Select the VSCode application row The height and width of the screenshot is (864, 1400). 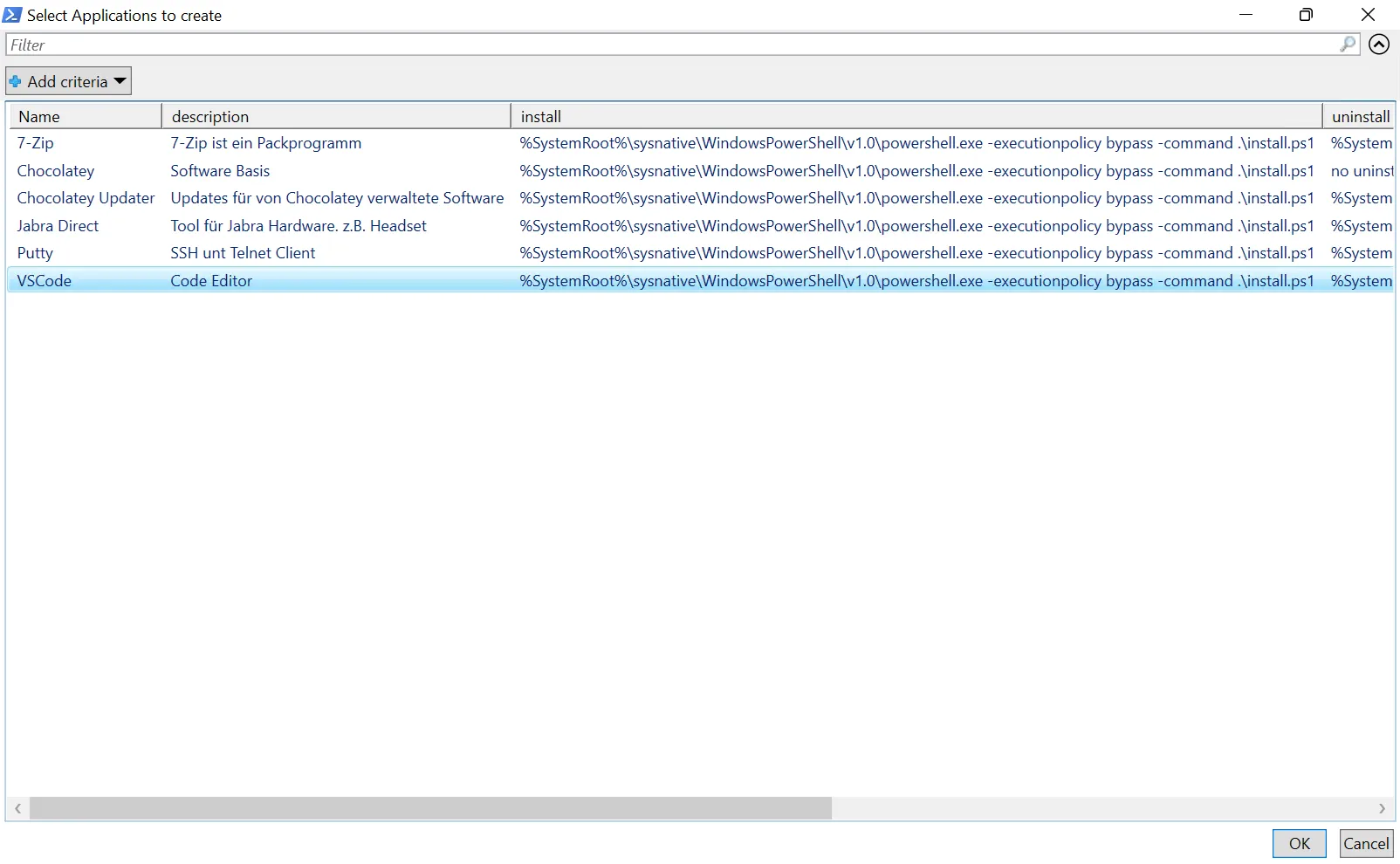701,281
